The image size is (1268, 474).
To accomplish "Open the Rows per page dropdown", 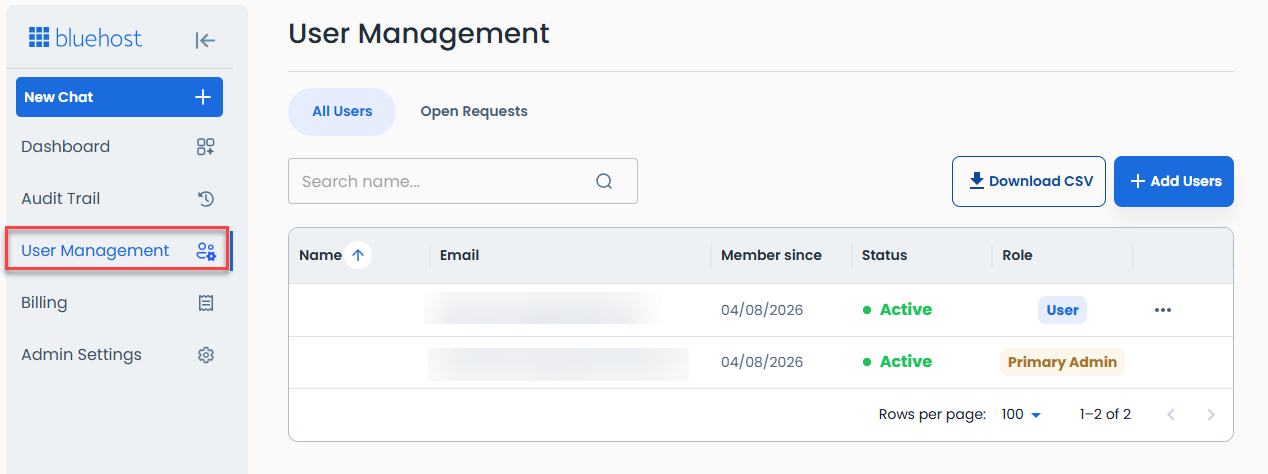I will 1021,415.
